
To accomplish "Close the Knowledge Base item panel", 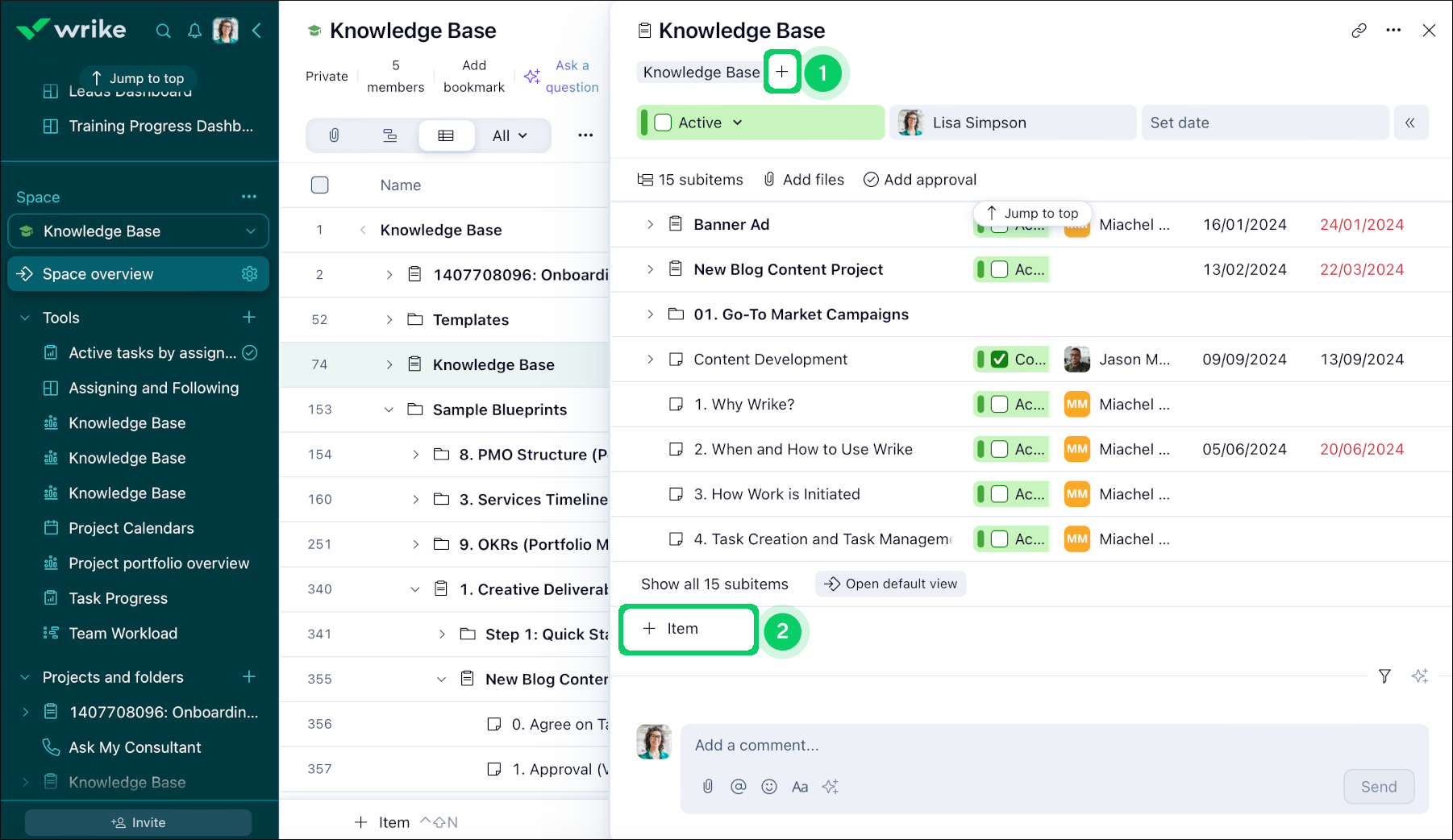I will (1429, 31).
